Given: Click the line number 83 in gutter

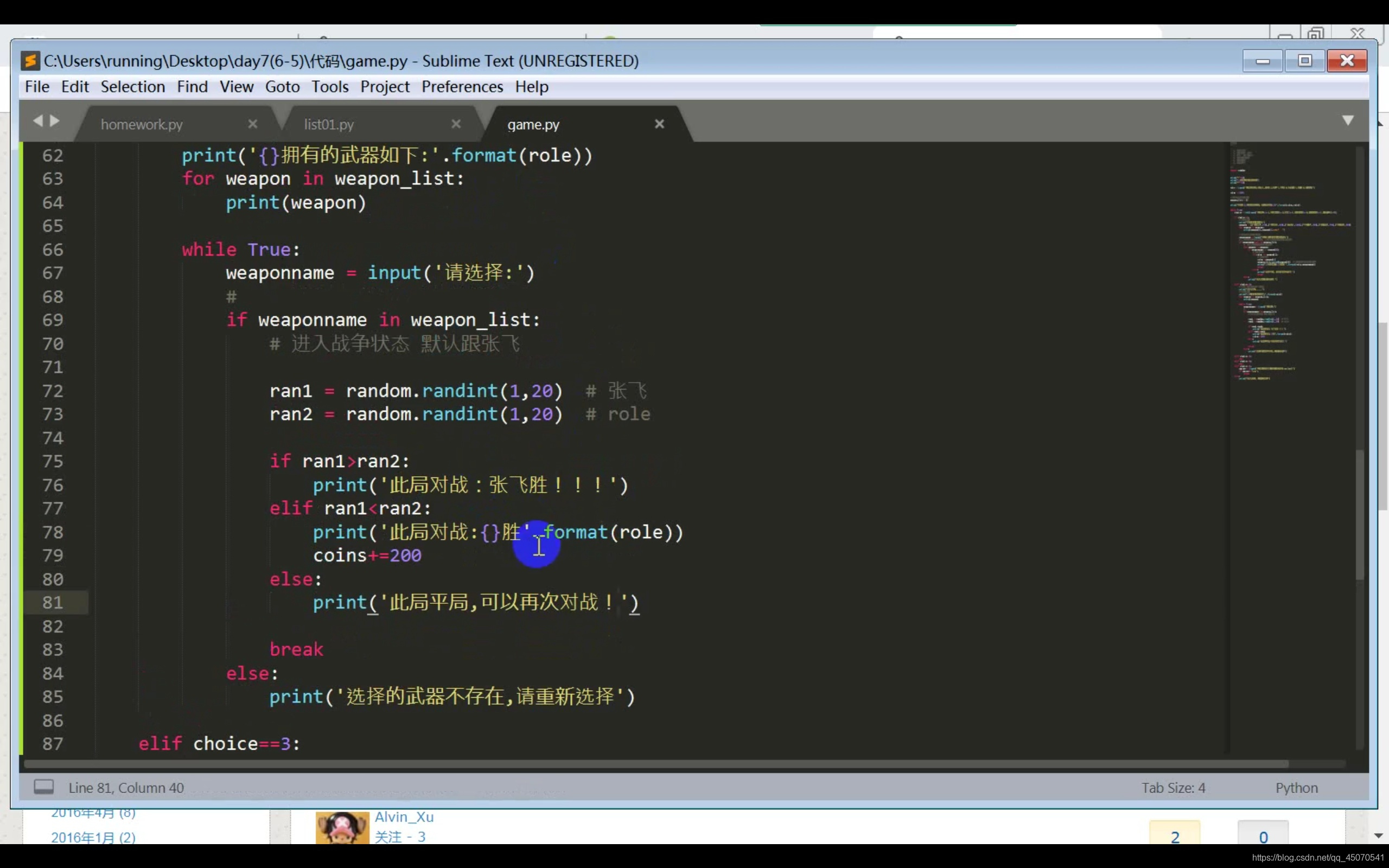Looking at the screenshot, I should coord(52,649).
